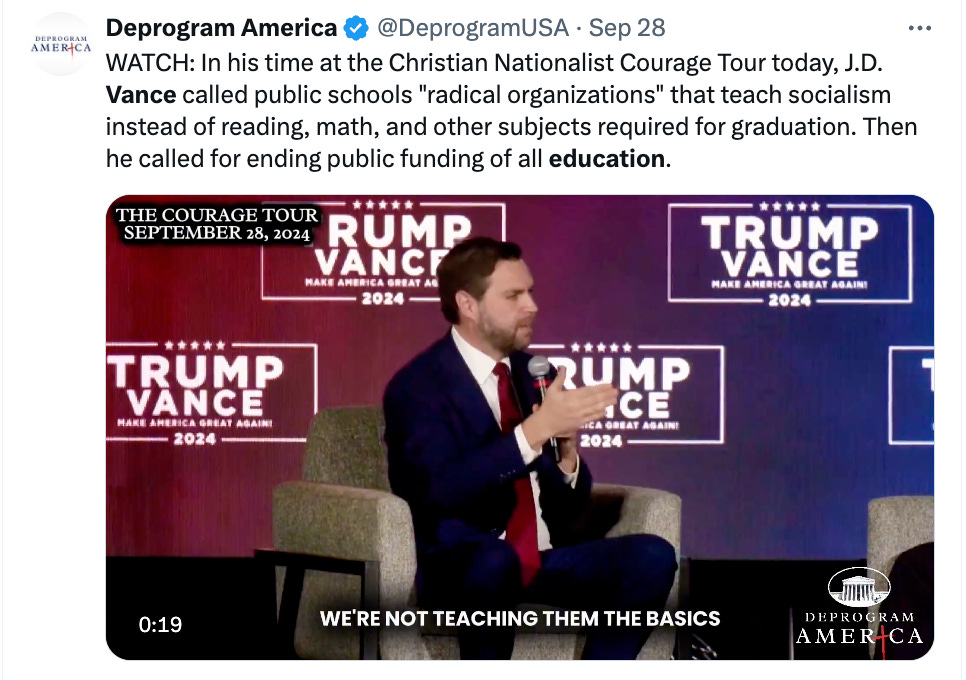Click the Deprogram America display name
Viewport: 966px width, 680px height.
(221, 27)
